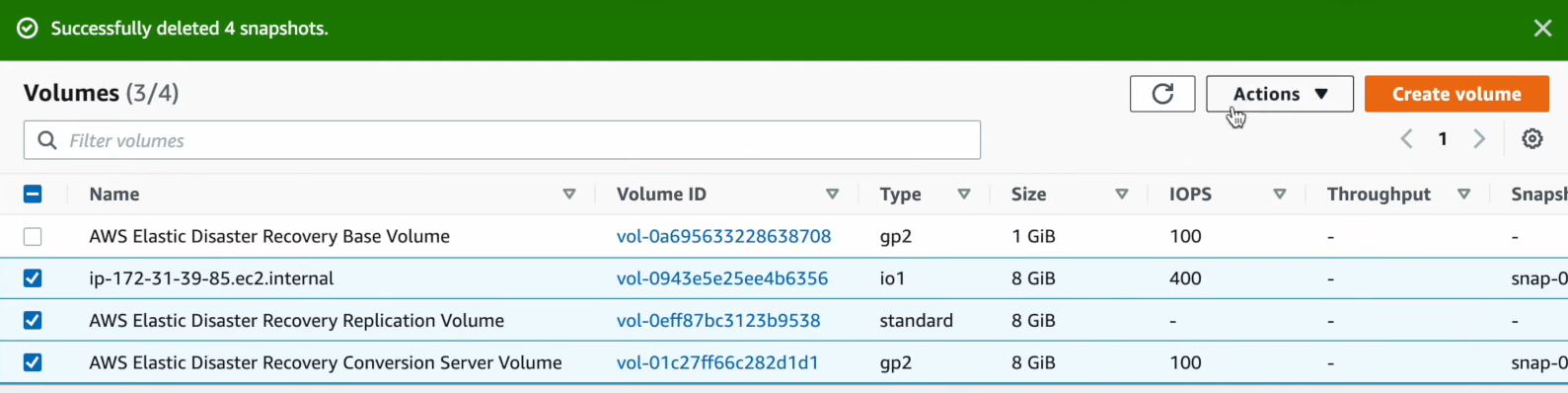Click the Create volume button

[x=1456, y=94]
